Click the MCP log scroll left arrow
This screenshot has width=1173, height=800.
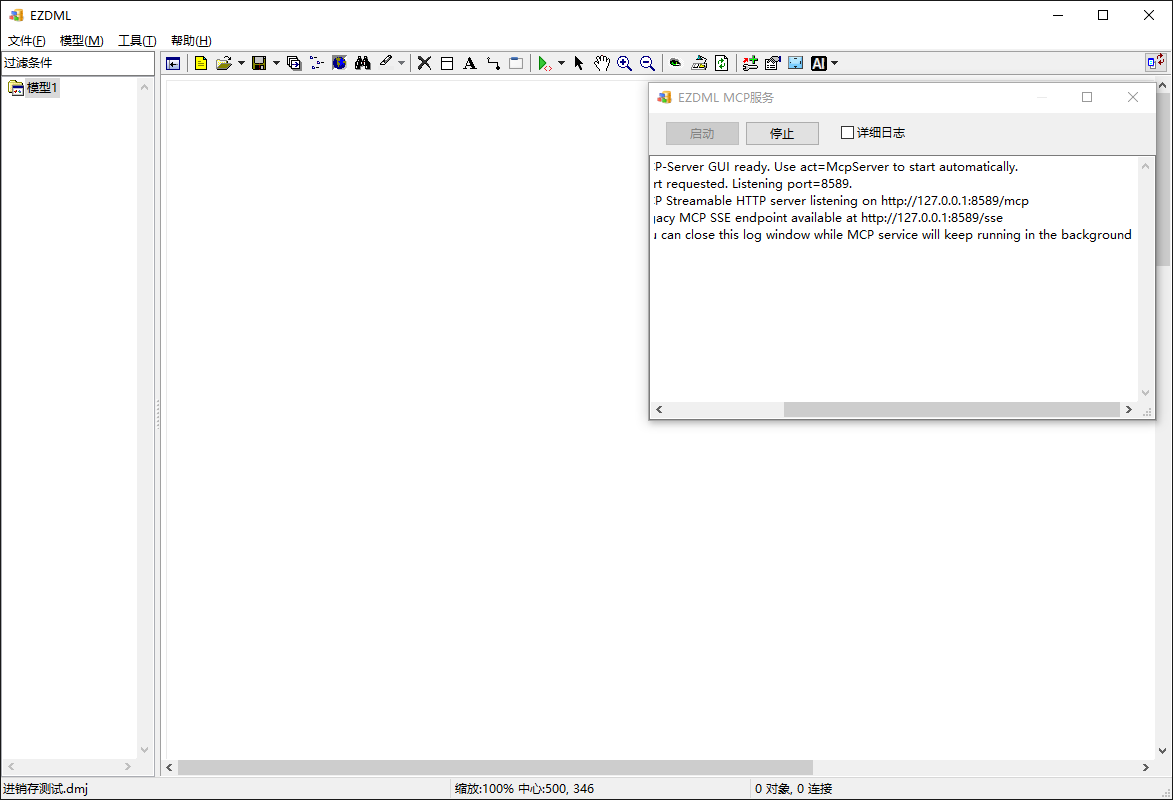659,409
